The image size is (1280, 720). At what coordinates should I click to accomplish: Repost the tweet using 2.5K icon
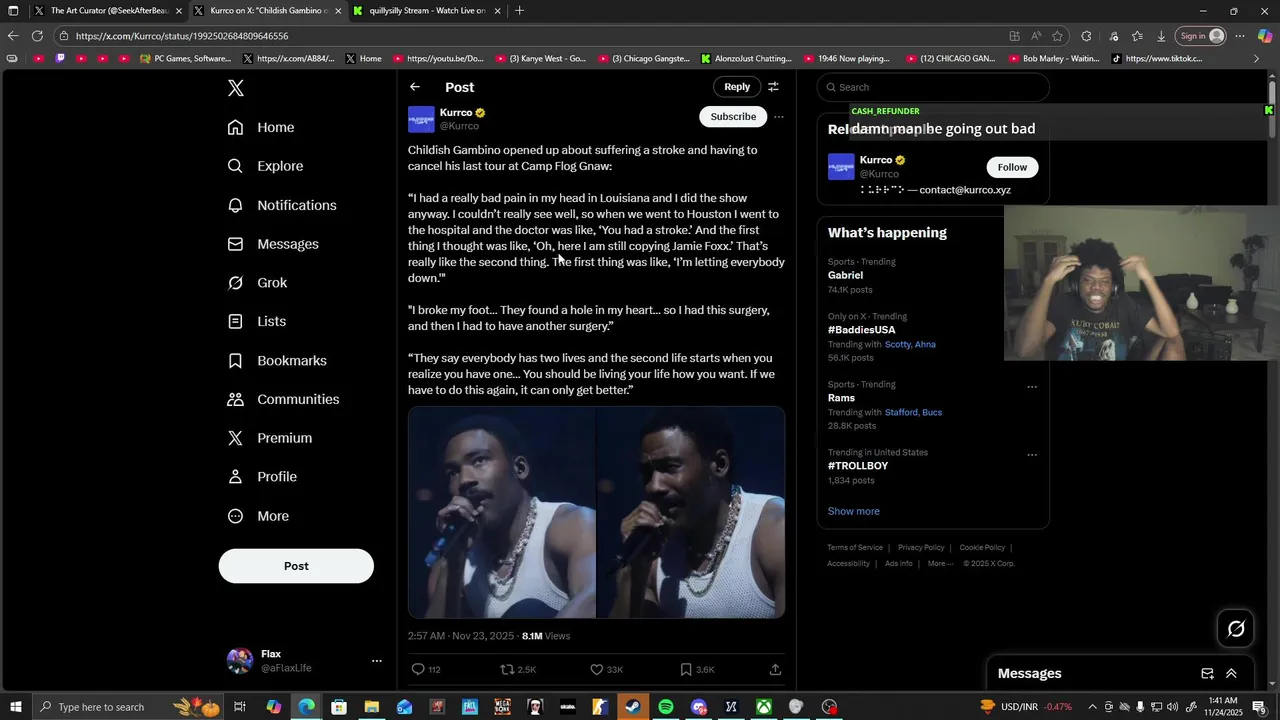tap(518, 669)
